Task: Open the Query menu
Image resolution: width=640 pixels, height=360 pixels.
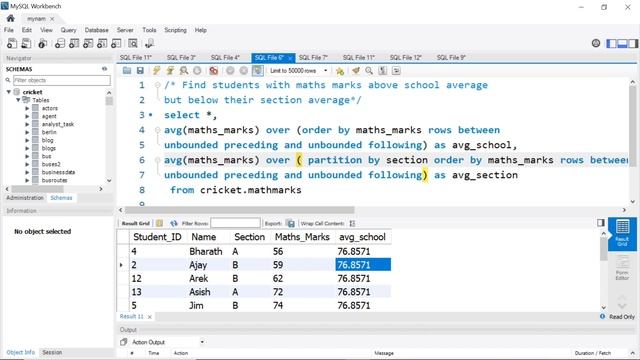Action: pos(68,30)
